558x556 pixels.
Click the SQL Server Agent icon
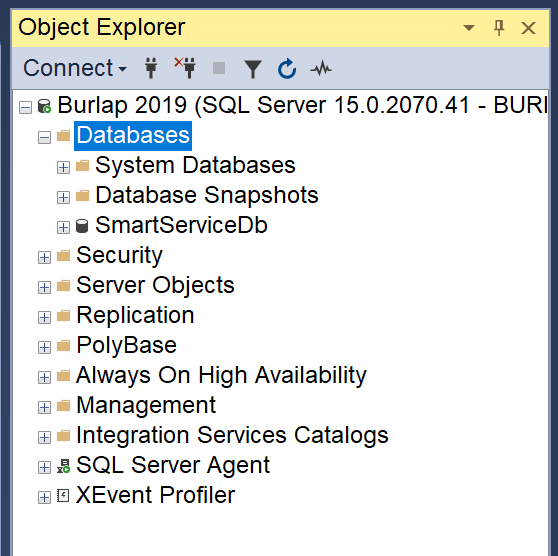click(63, 466)
